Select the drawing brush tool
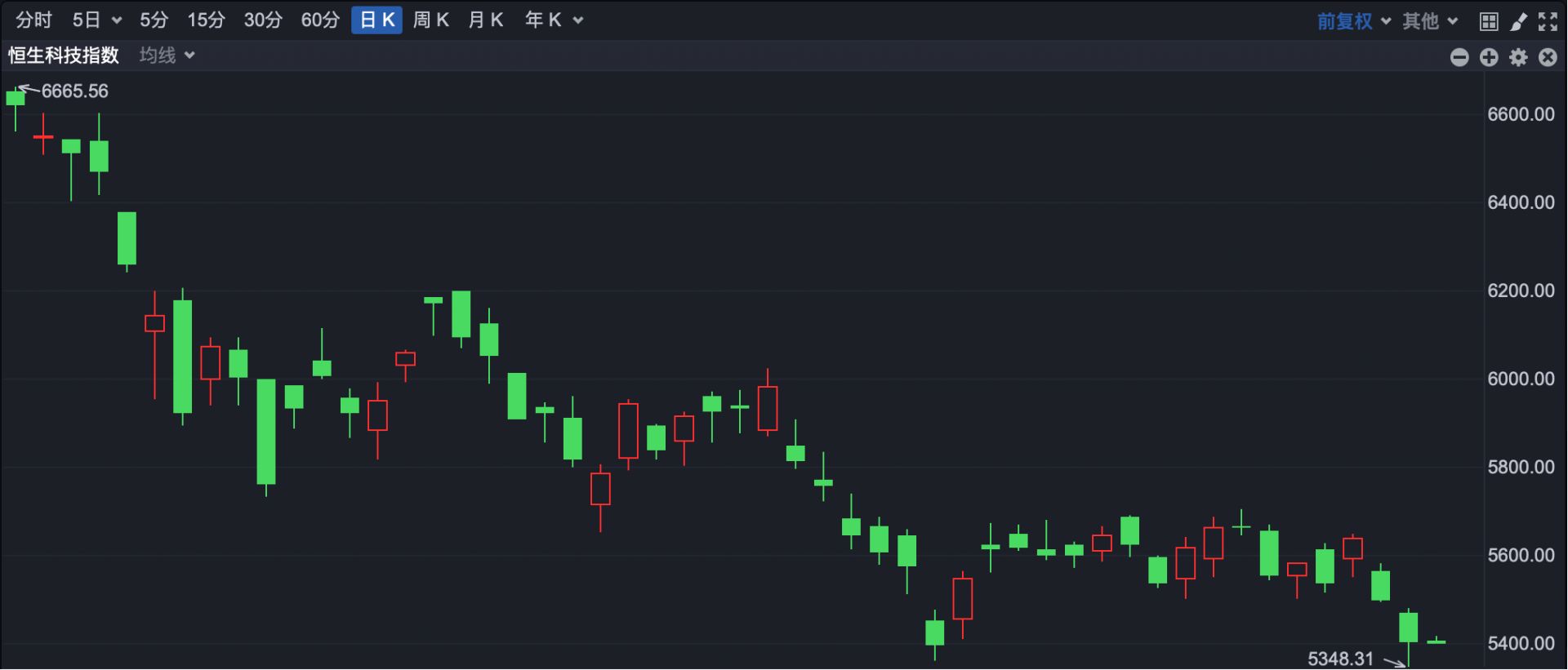The width and height of the screenshot is (1568, 670). (x=1518, y=21)
